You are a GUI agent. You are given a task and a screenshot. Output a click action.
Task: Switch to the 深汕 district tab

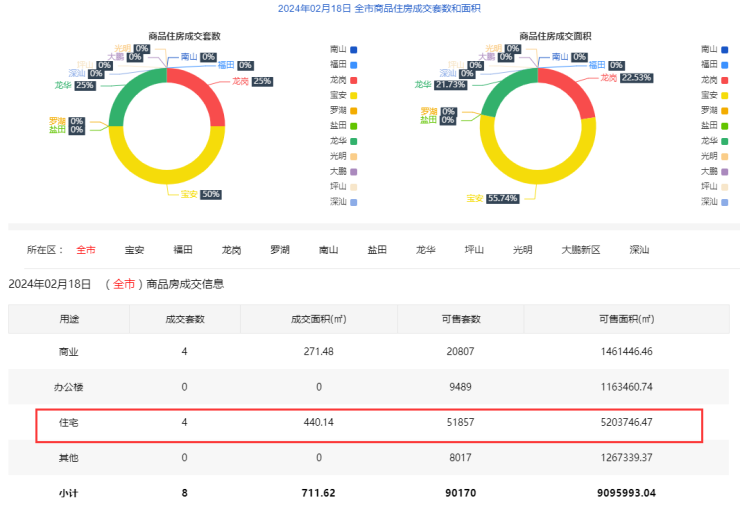pyautogui.click(x=639, y=250)
